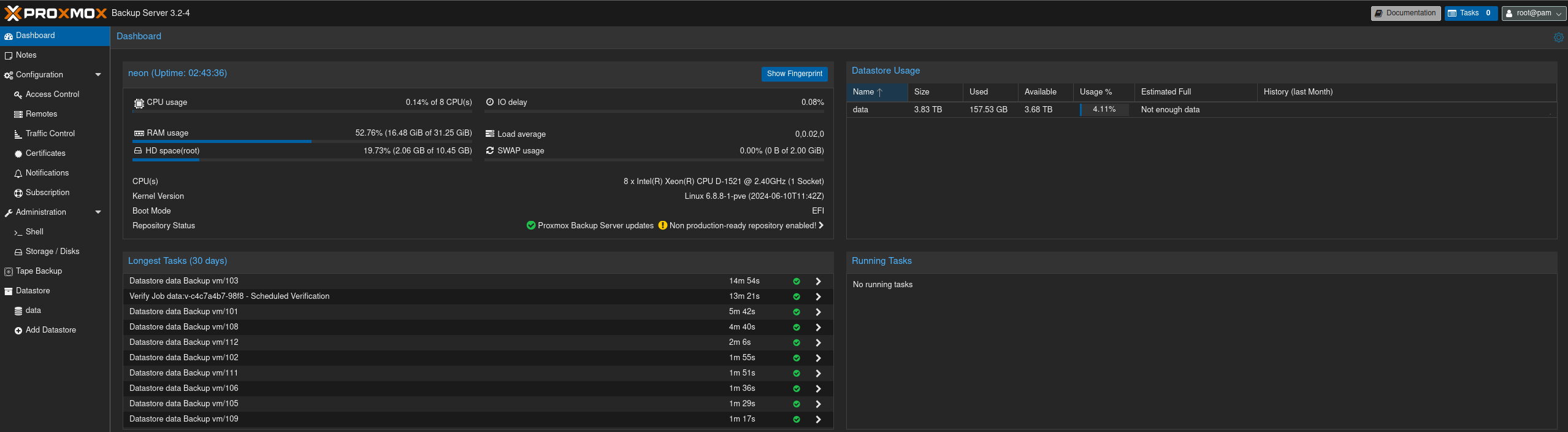Open Certificates section
This screenshot has width=1568, height=432.
(x=45, y=153)
